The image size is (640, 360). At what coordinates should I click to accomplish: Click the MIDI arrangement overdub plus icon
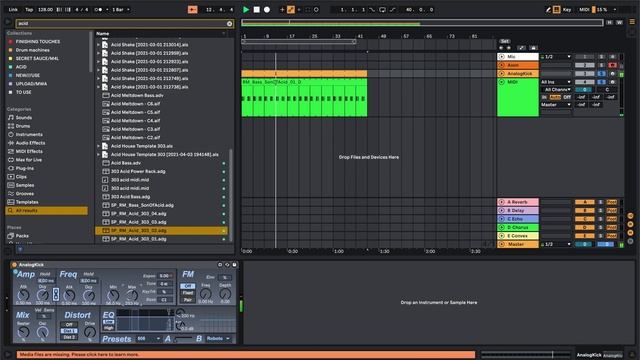[x=282, y=9]
